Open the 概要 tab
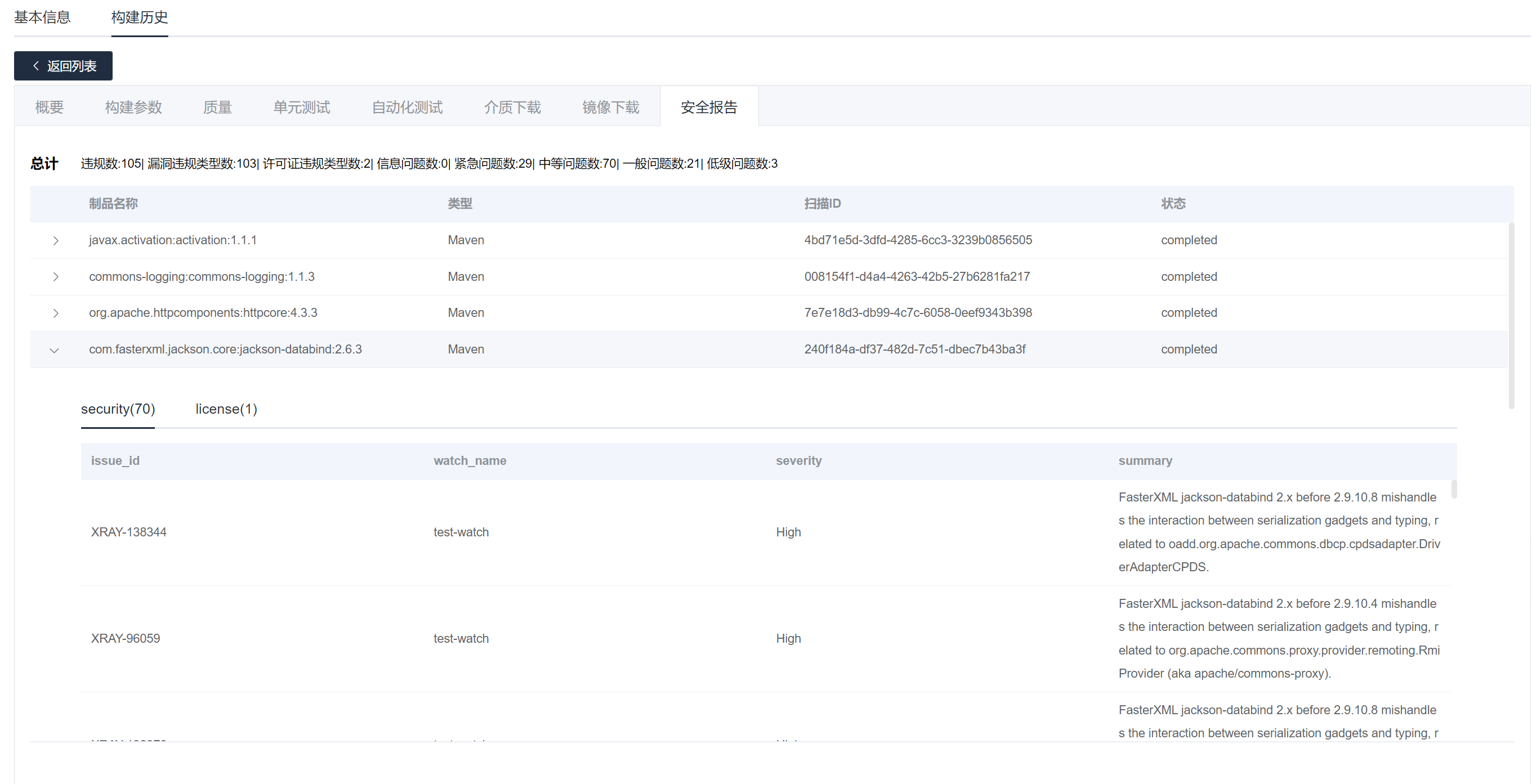 50,107
